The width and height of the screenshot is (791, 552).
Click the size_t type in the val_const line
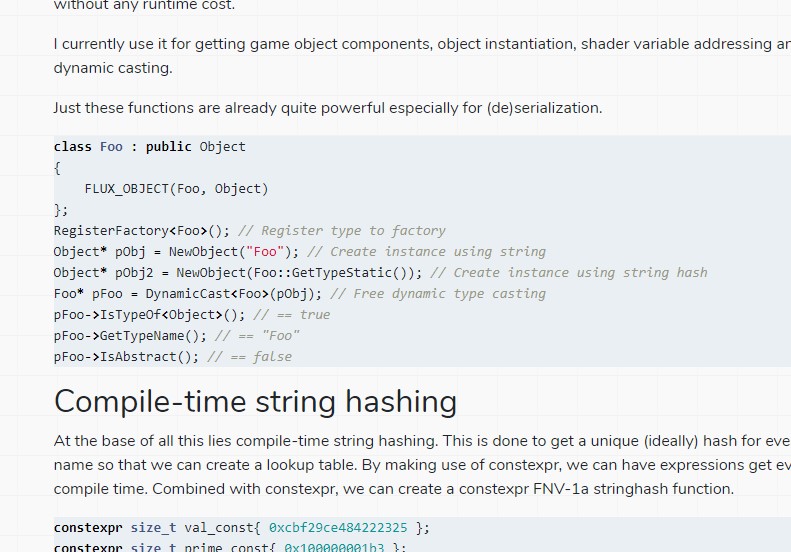click(153, 528)
